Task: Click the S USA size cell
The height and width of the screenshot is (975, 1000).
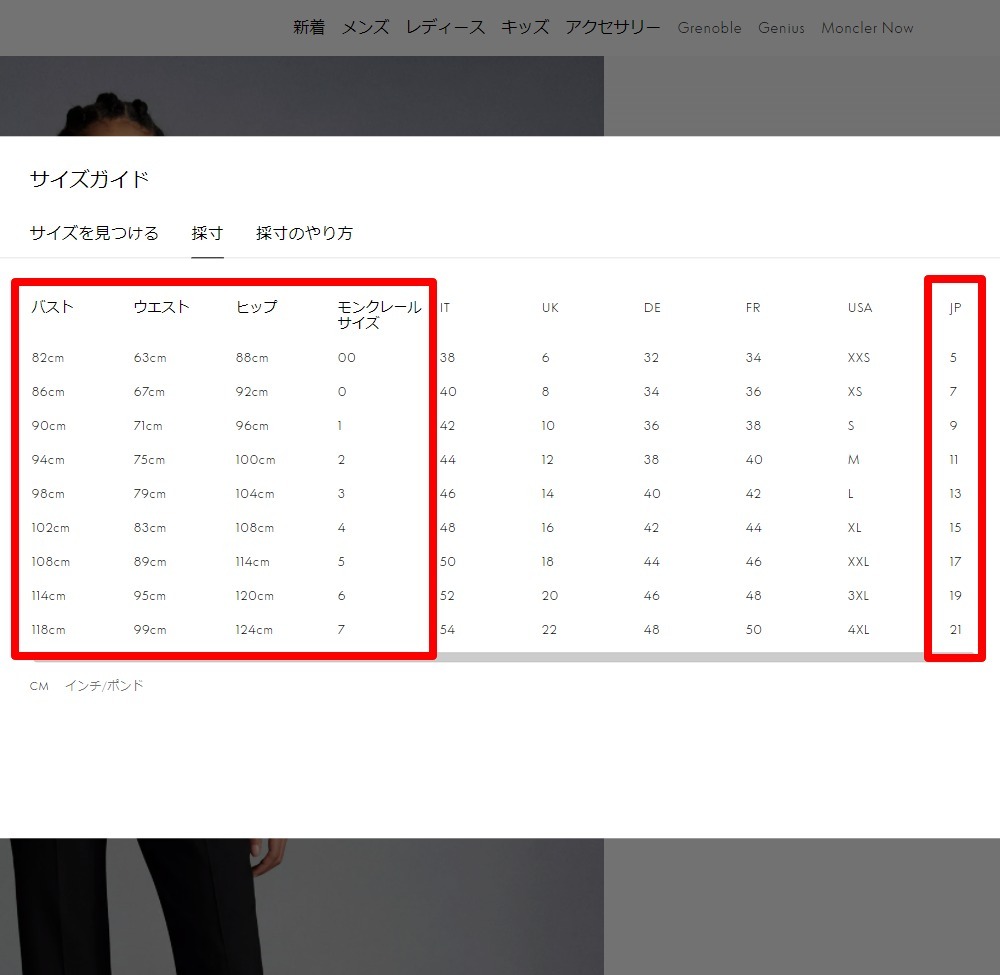Action: click(851, 425)
